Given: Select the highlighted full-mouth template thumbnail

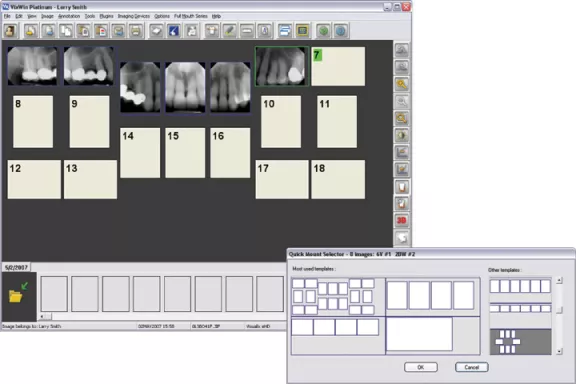Looking at the screenshot, I should tap(521, 342).
